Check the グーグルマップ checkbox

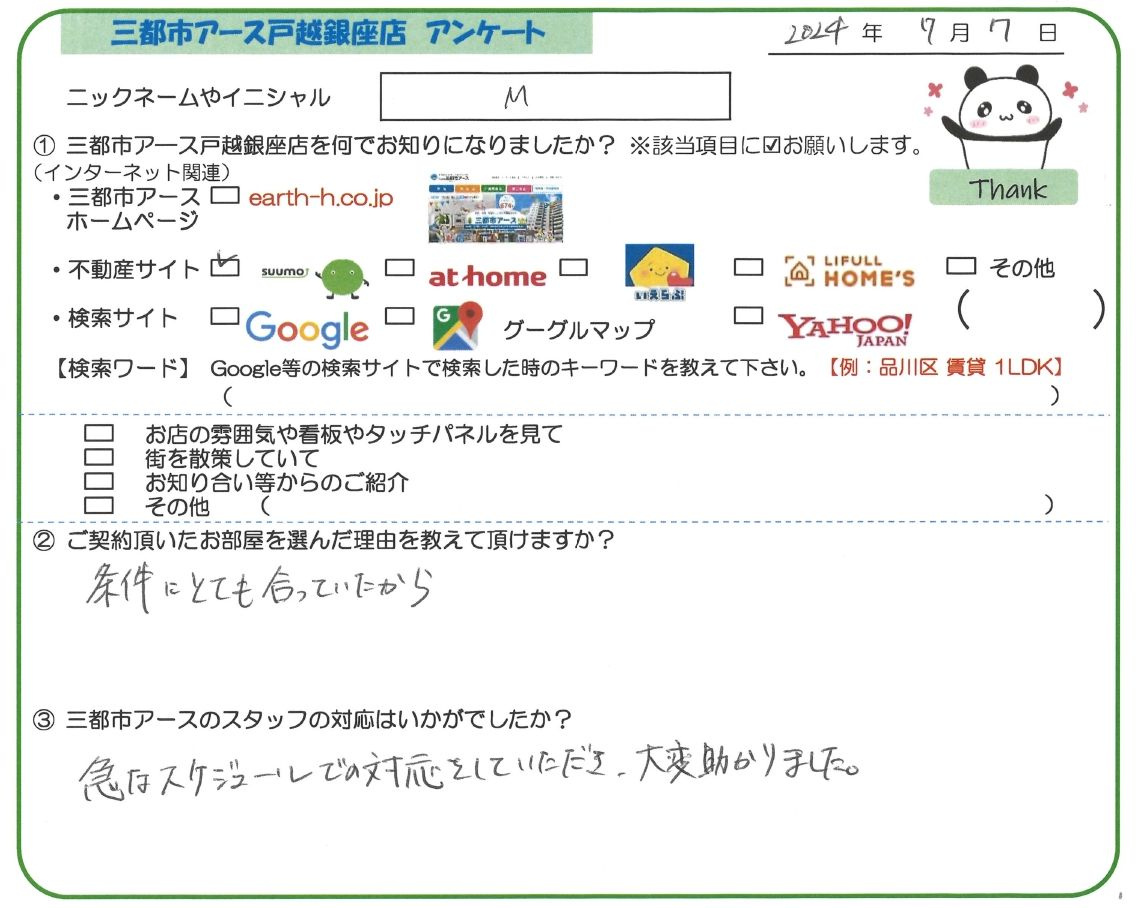pyautogui.click(x=399, y=316)
